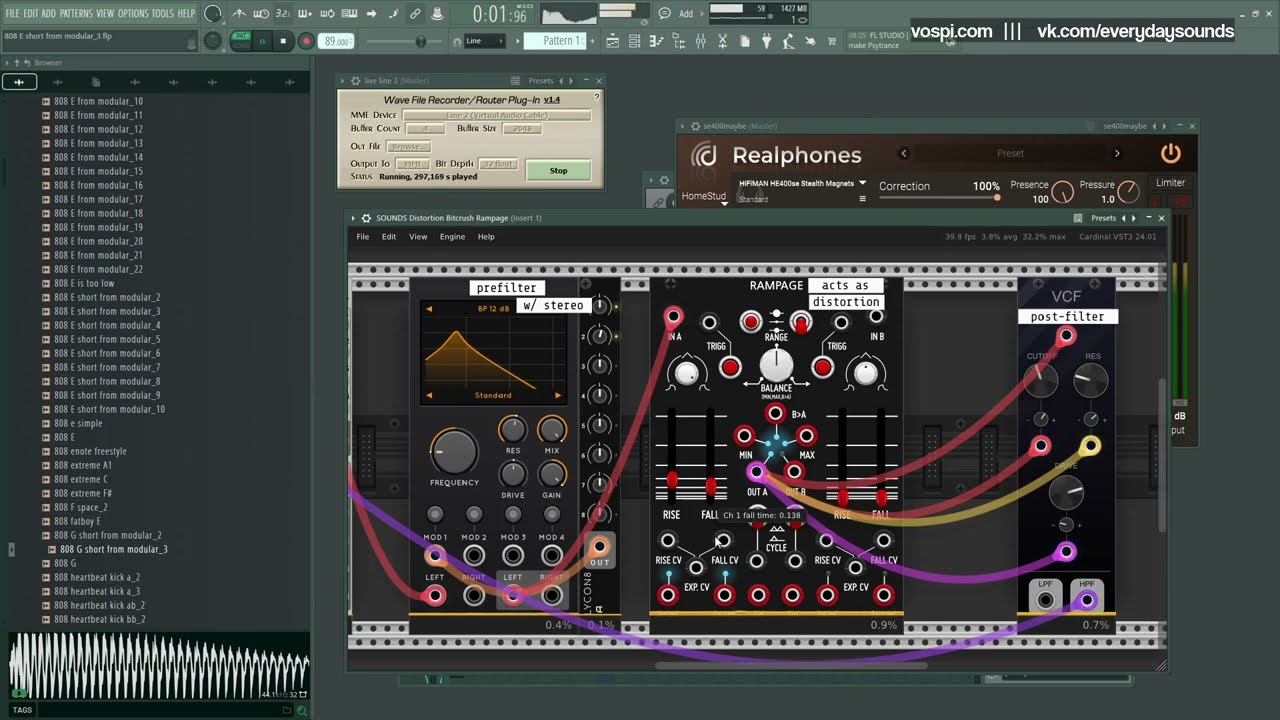
Task: Click Stop in Wave File Recorder plugin
Action: point(558,171)
